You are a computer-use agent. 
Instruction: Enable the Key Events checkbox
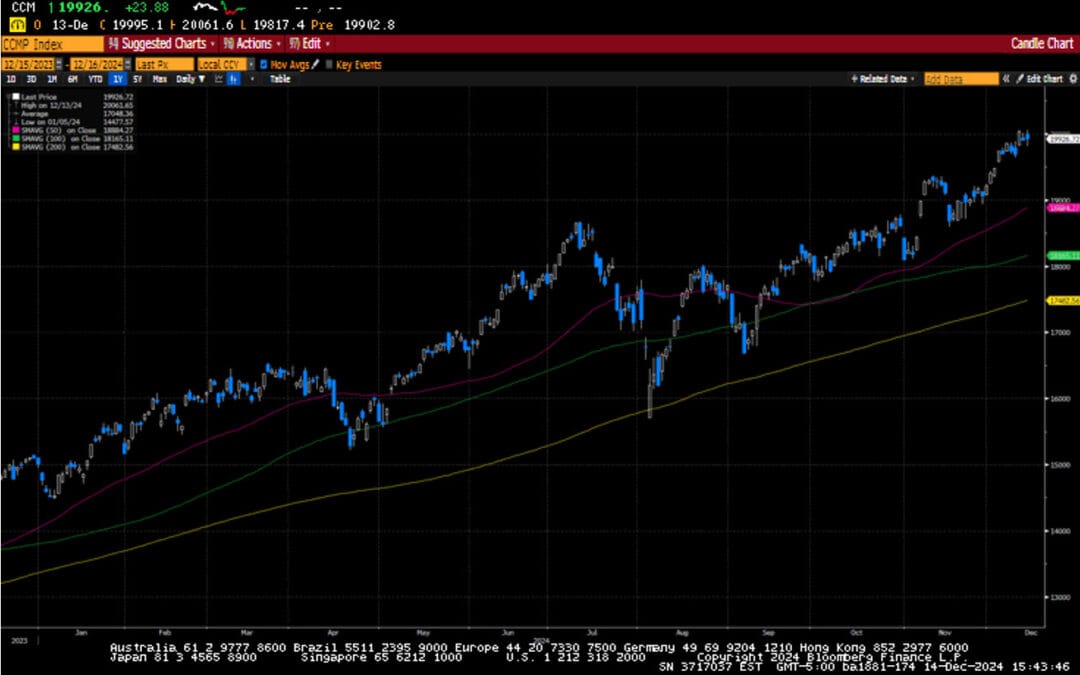click(329, 64)
